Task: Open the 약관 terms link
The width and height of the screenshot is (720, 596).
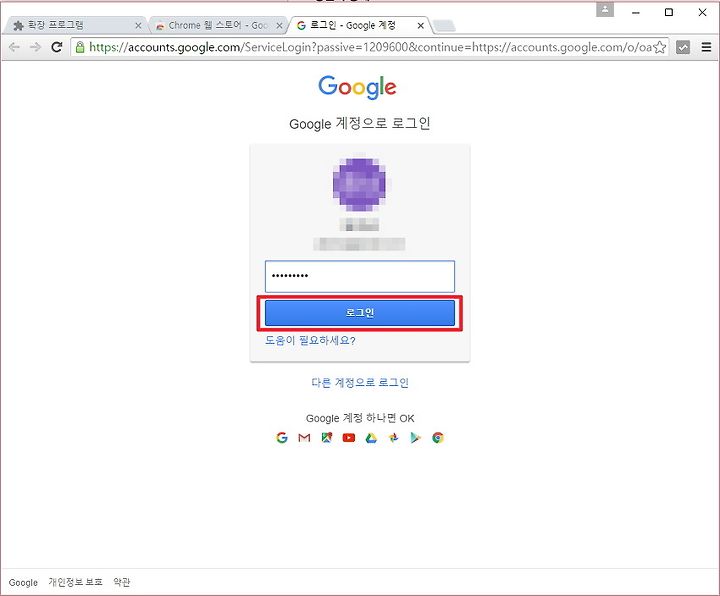Action: pyautogui.click(x=122, y=582)
